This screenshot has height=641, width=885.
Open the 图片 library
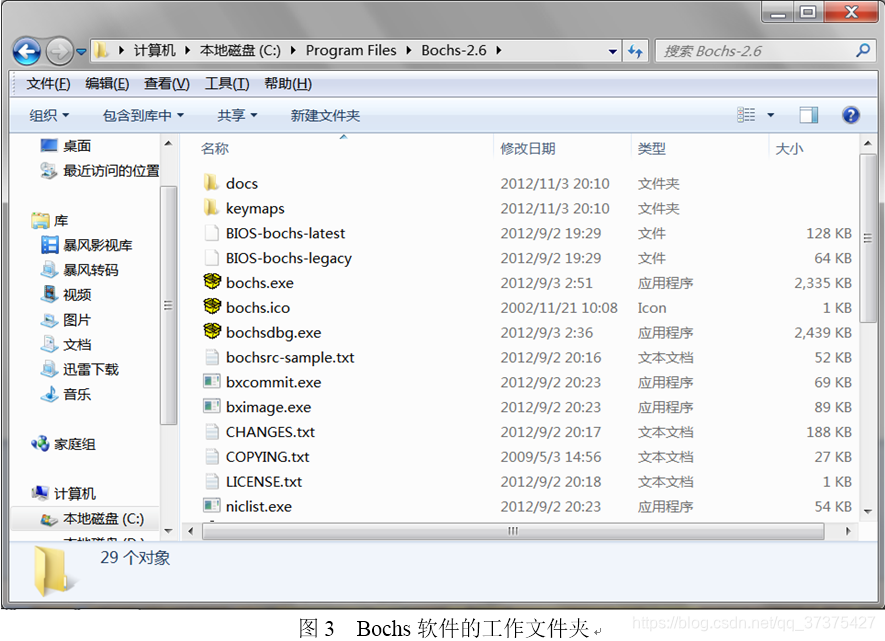point(66,320)
